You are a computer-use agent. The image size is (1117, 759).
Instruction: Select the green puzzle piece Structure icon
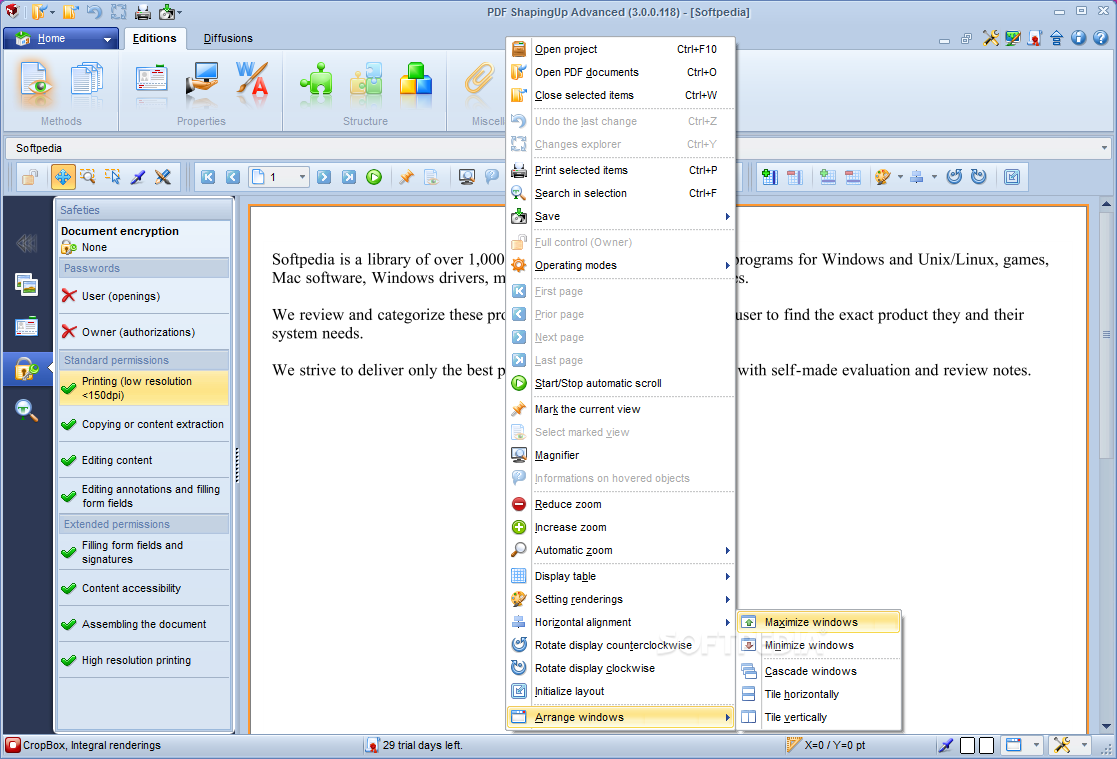coord(316,81)
